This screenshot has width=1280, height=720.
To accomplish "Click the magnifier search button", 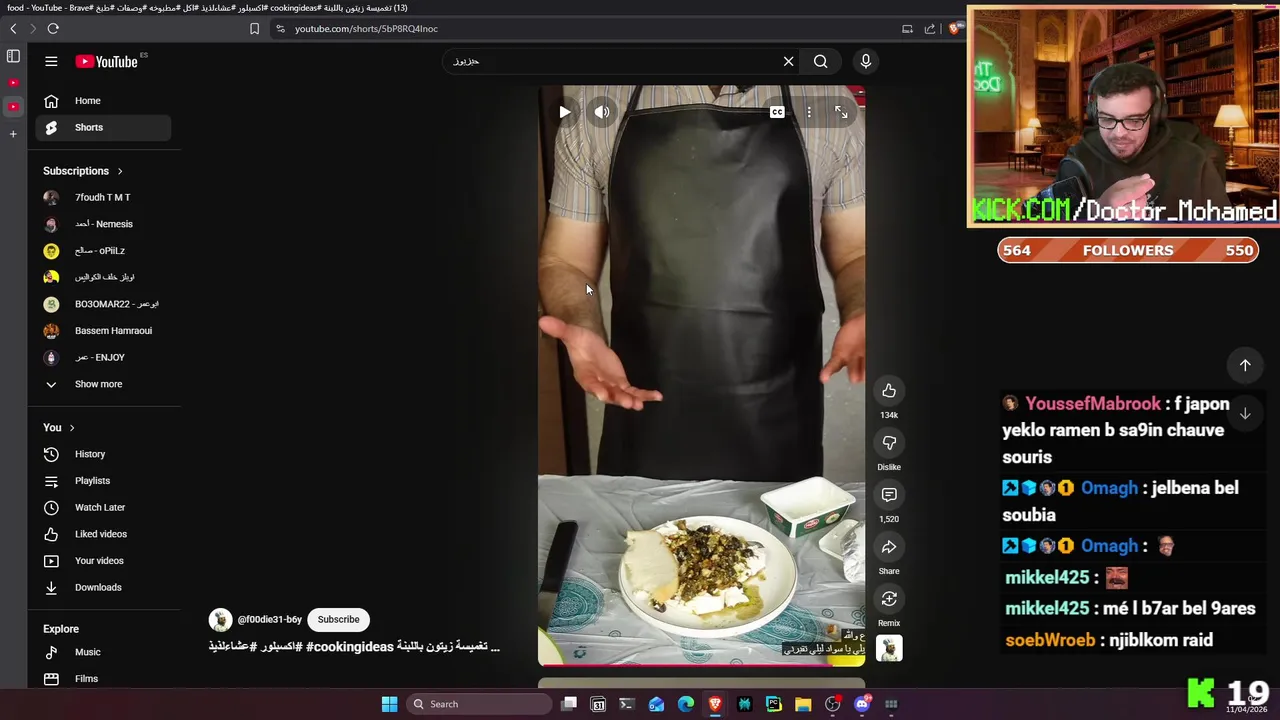I will [x=820, y=61].
